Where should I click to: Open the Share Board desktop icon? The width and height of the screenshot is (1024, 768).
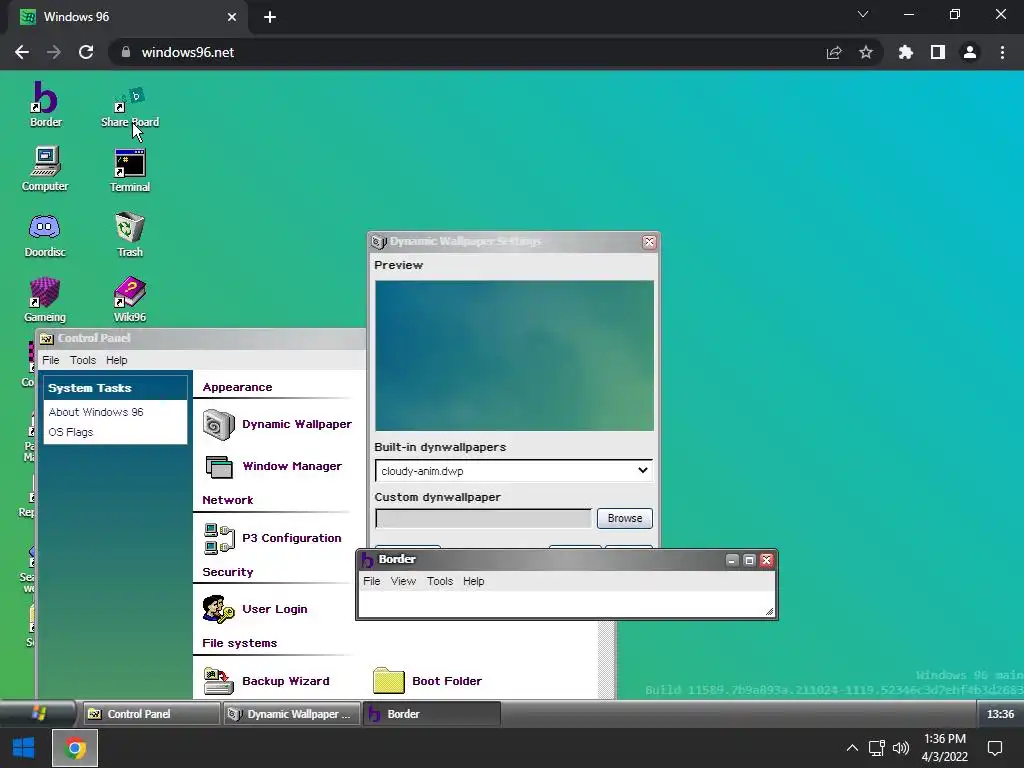pos(129,106)
